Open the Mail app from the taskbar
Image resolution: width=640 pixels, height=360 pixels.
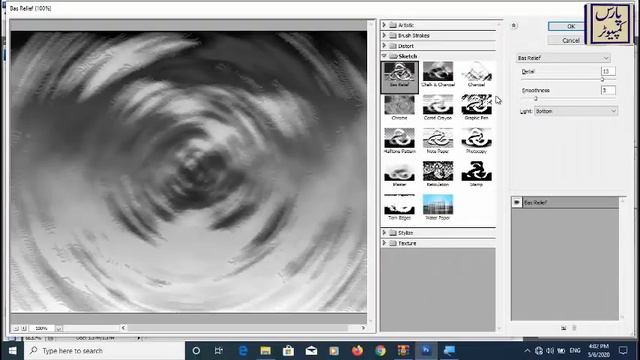coord(311,351)
